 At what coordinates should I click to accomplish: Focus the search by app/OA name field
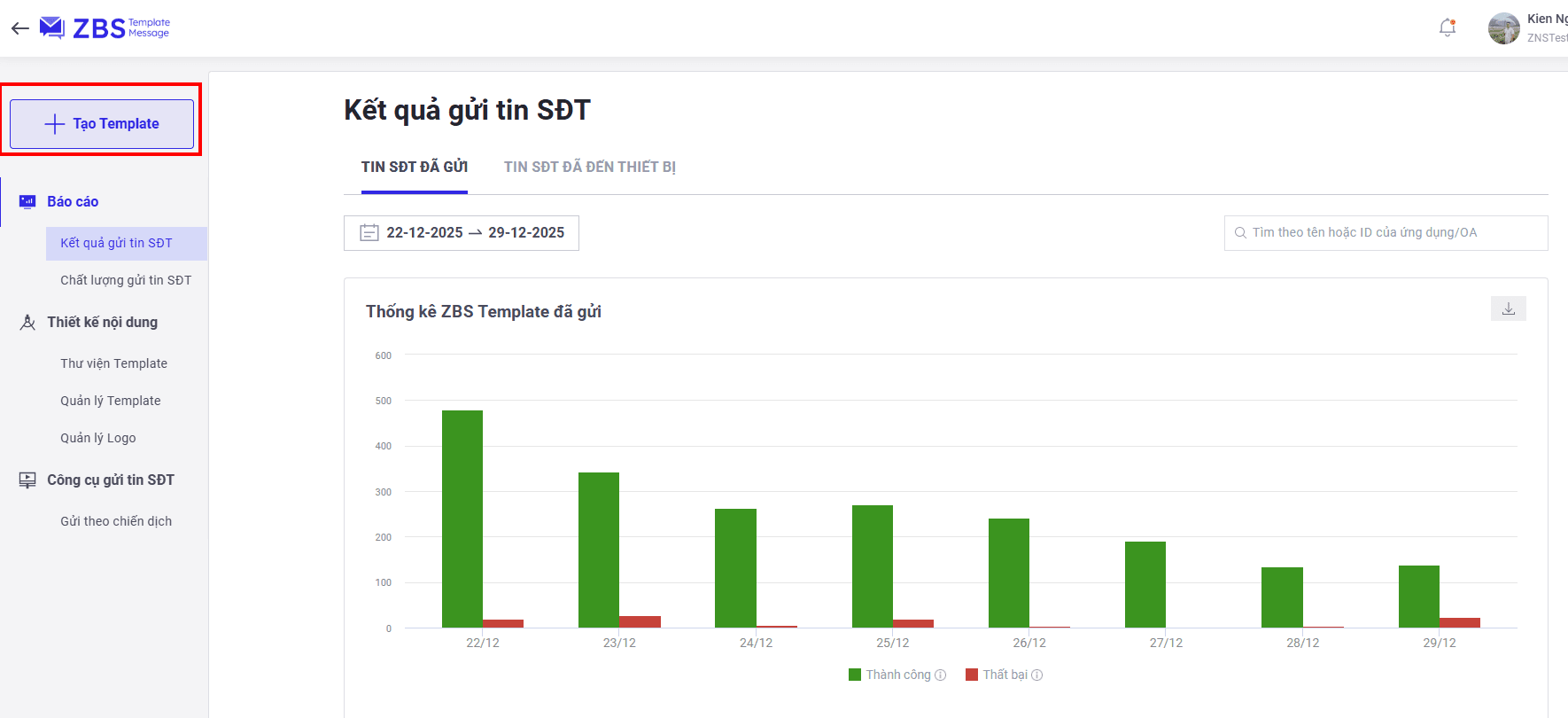[1386, 233]
